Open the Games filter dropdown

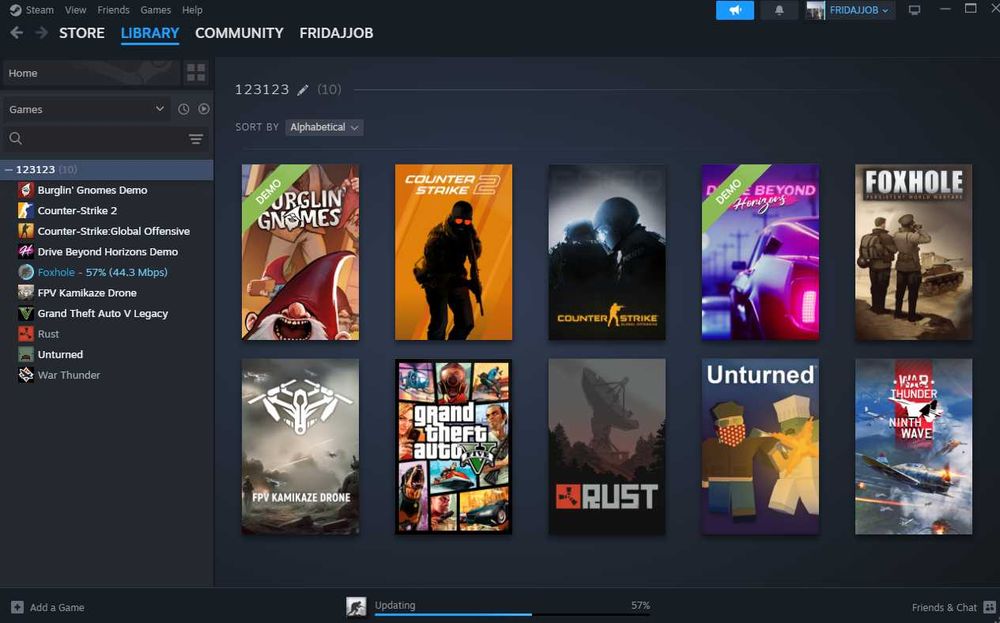tap(86, 109)
